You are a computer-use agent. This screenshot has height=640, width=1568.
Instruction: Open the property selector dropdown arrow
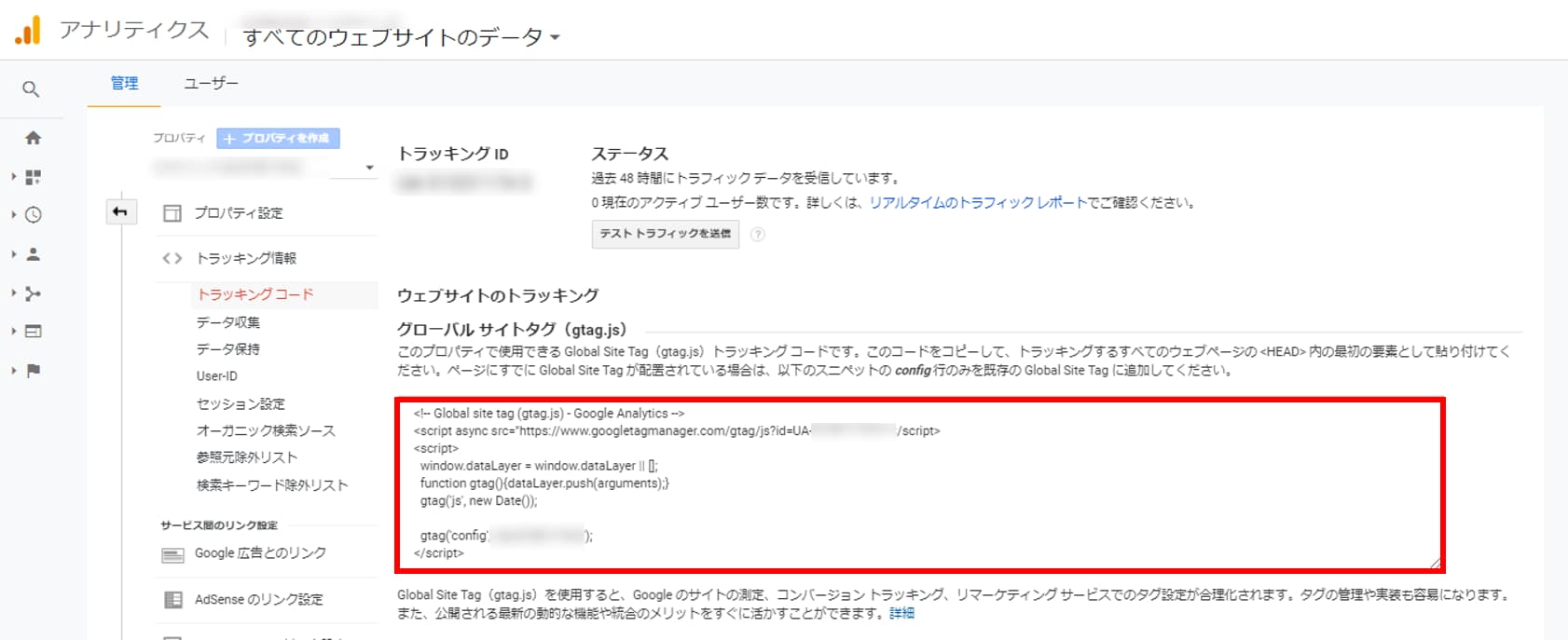[370, 168]
